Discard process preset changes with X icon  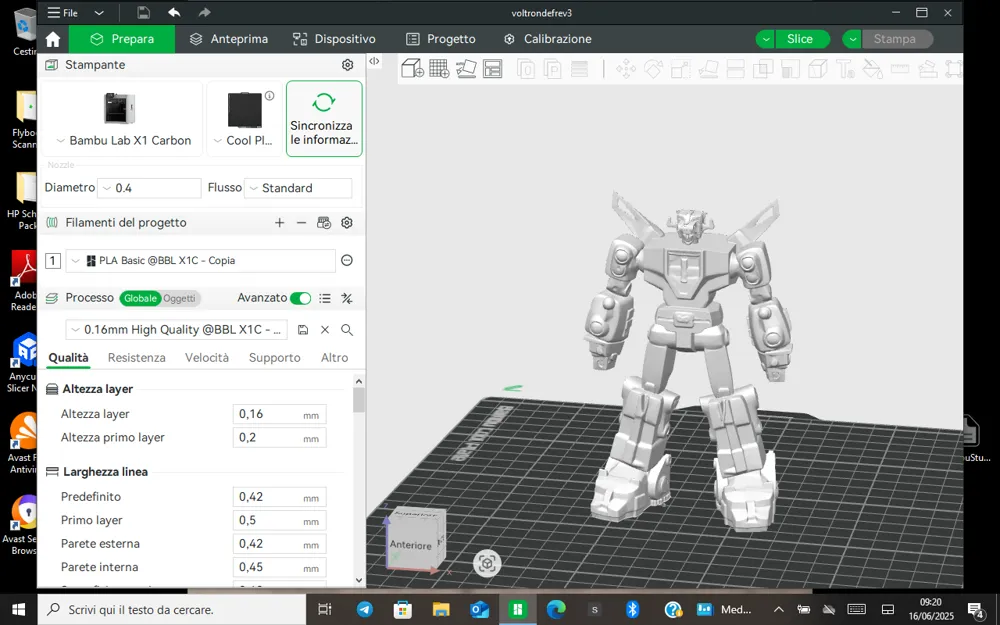tap(325, 330)
